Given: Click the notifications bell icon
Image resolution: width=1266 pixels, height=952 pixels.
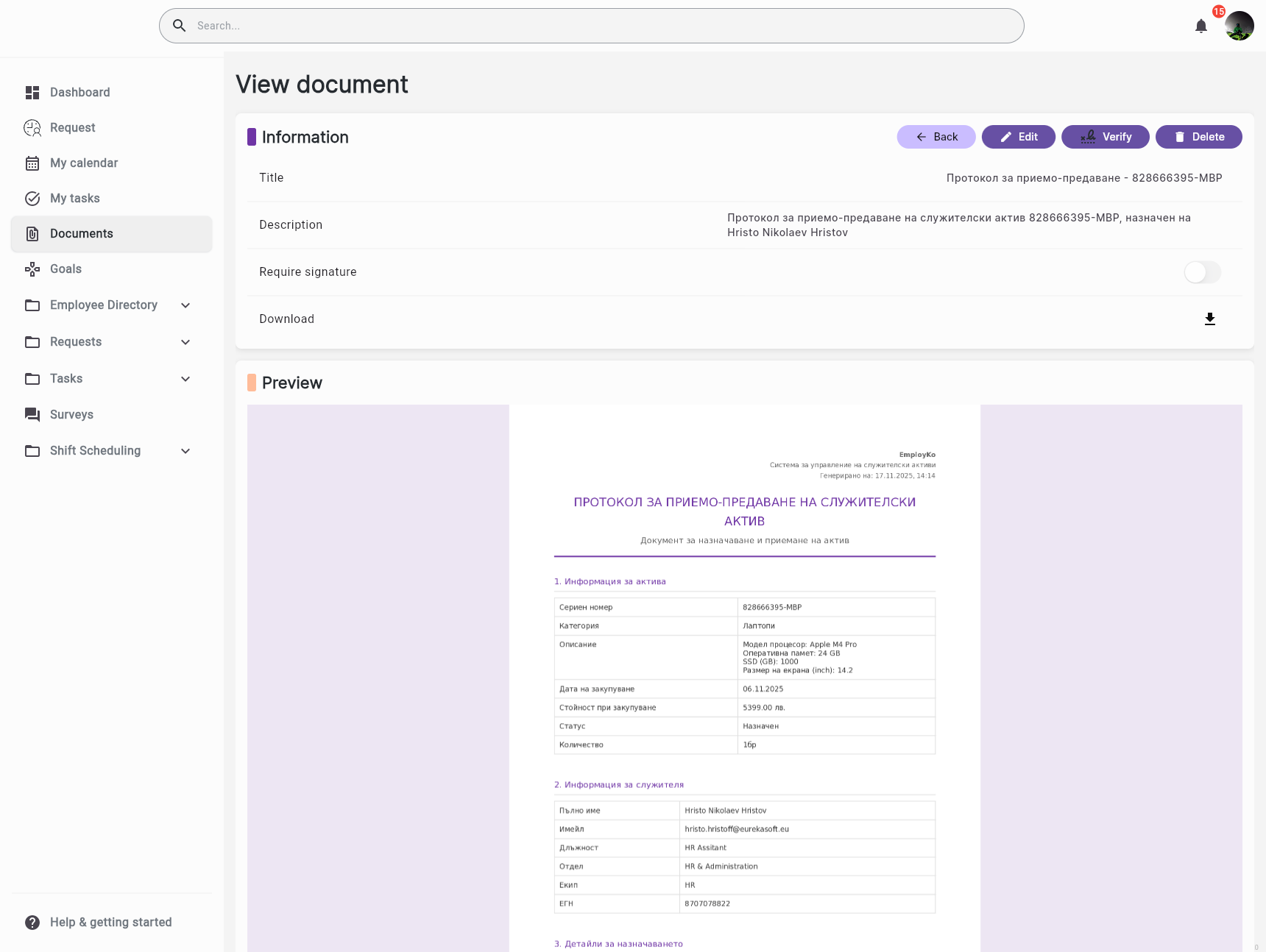Looking at the screenshot, I should [x=1201, y=26].
